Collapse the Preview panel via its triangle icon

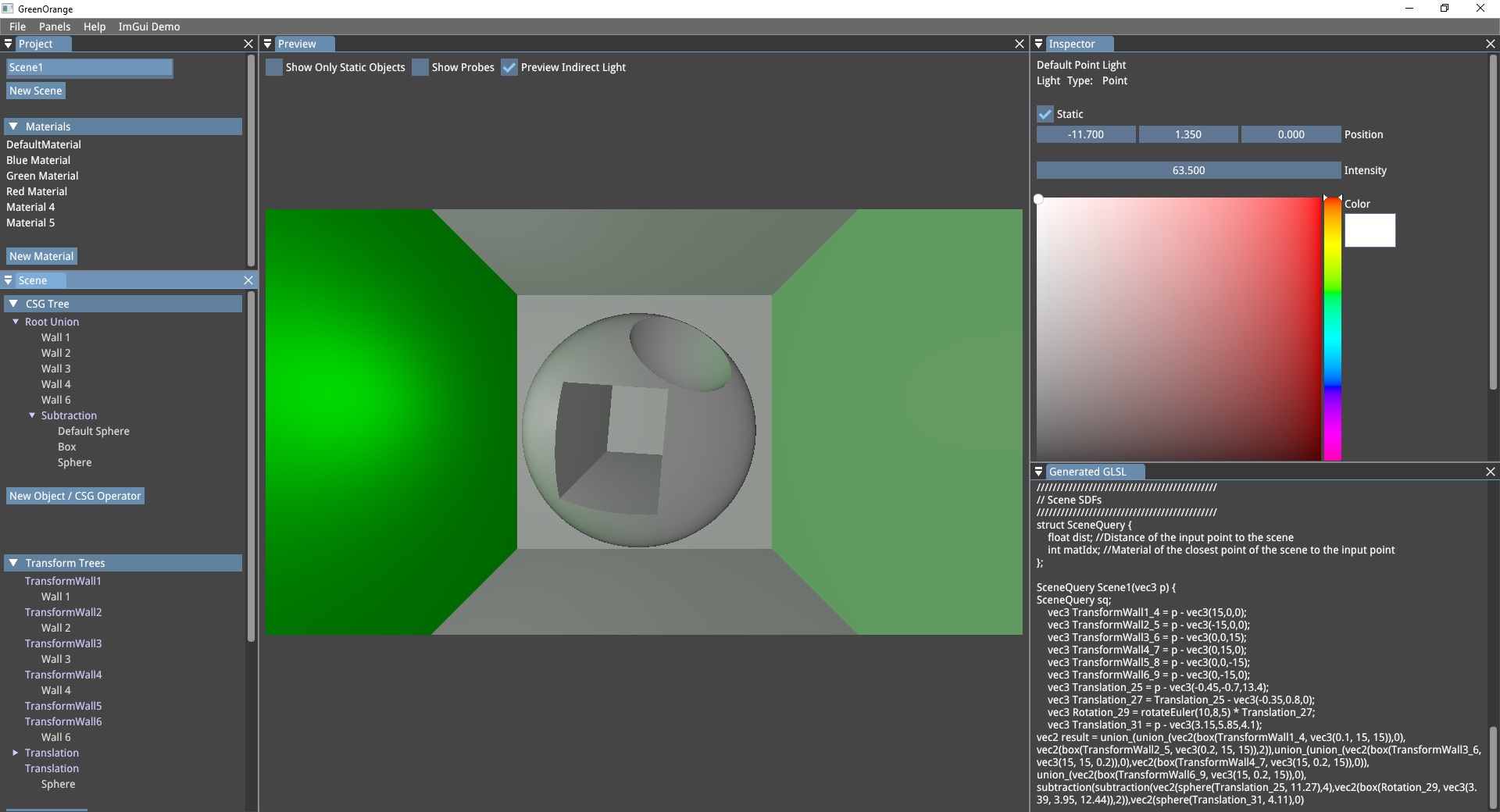(268, 44)
